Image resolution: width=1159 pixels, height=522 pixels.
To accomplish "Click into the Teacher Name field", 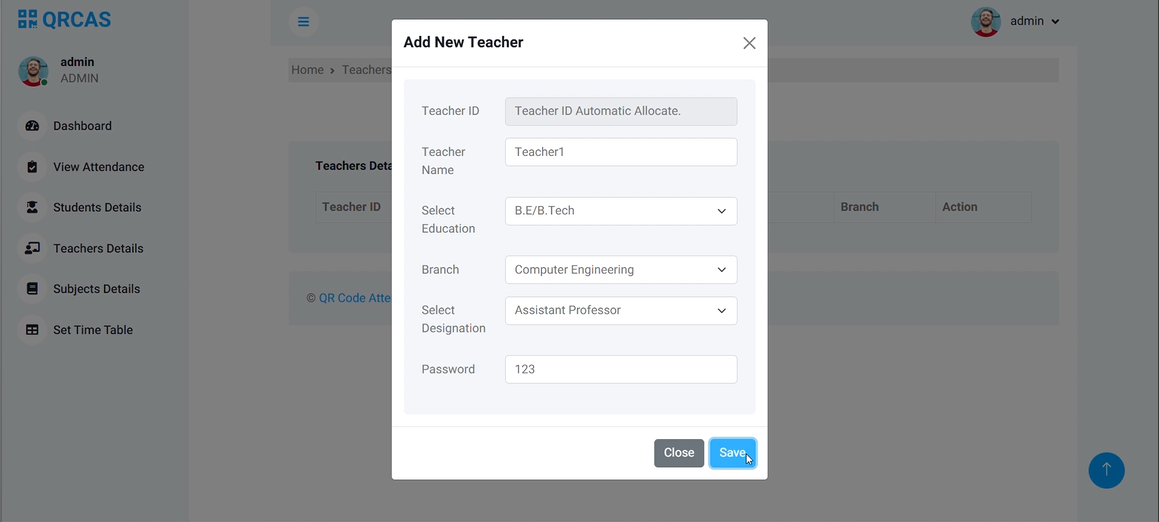I will (x=620, y=152).
